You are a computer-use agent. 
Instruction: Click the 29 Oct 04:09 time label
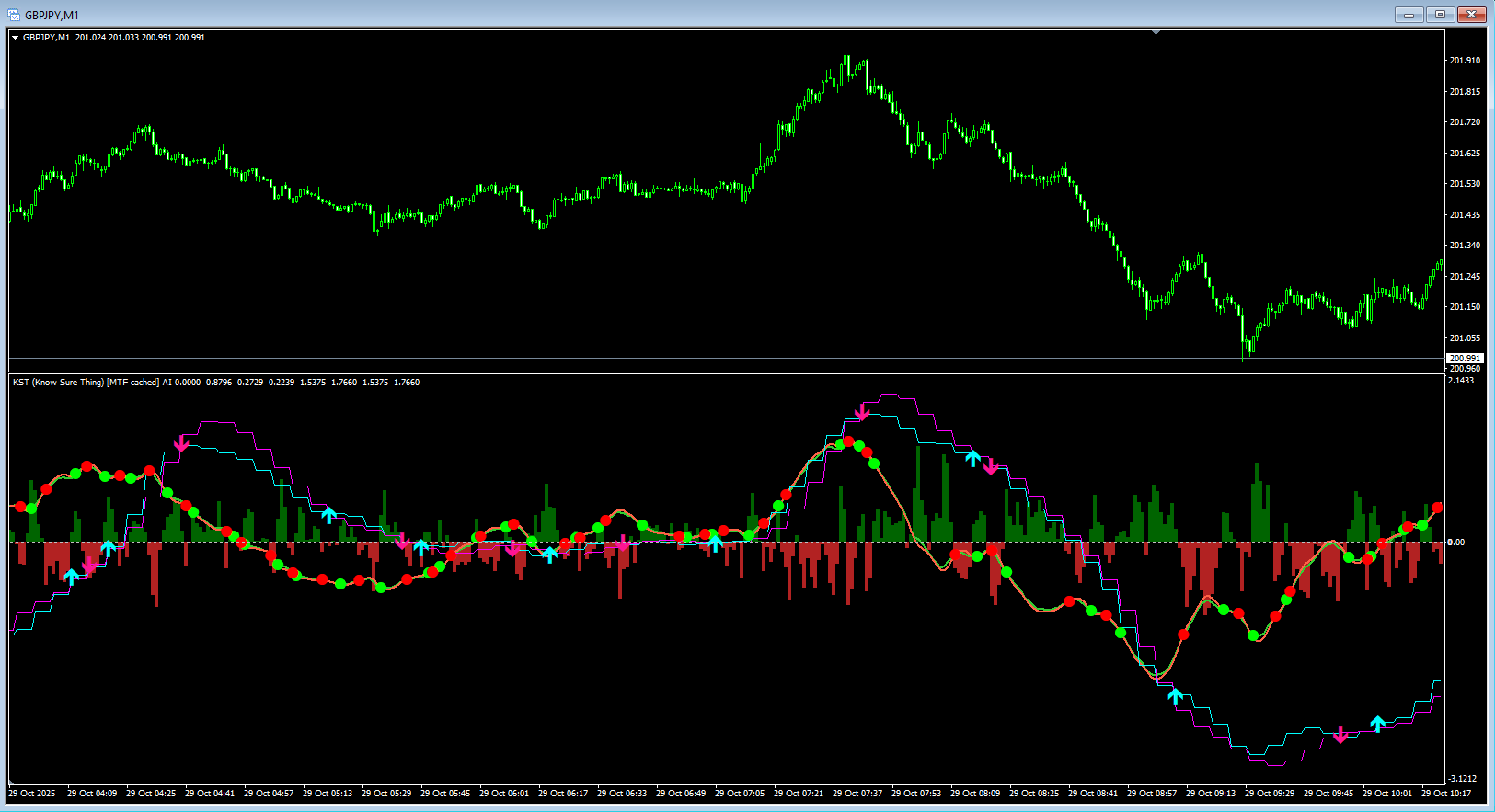tap(92, 794)
